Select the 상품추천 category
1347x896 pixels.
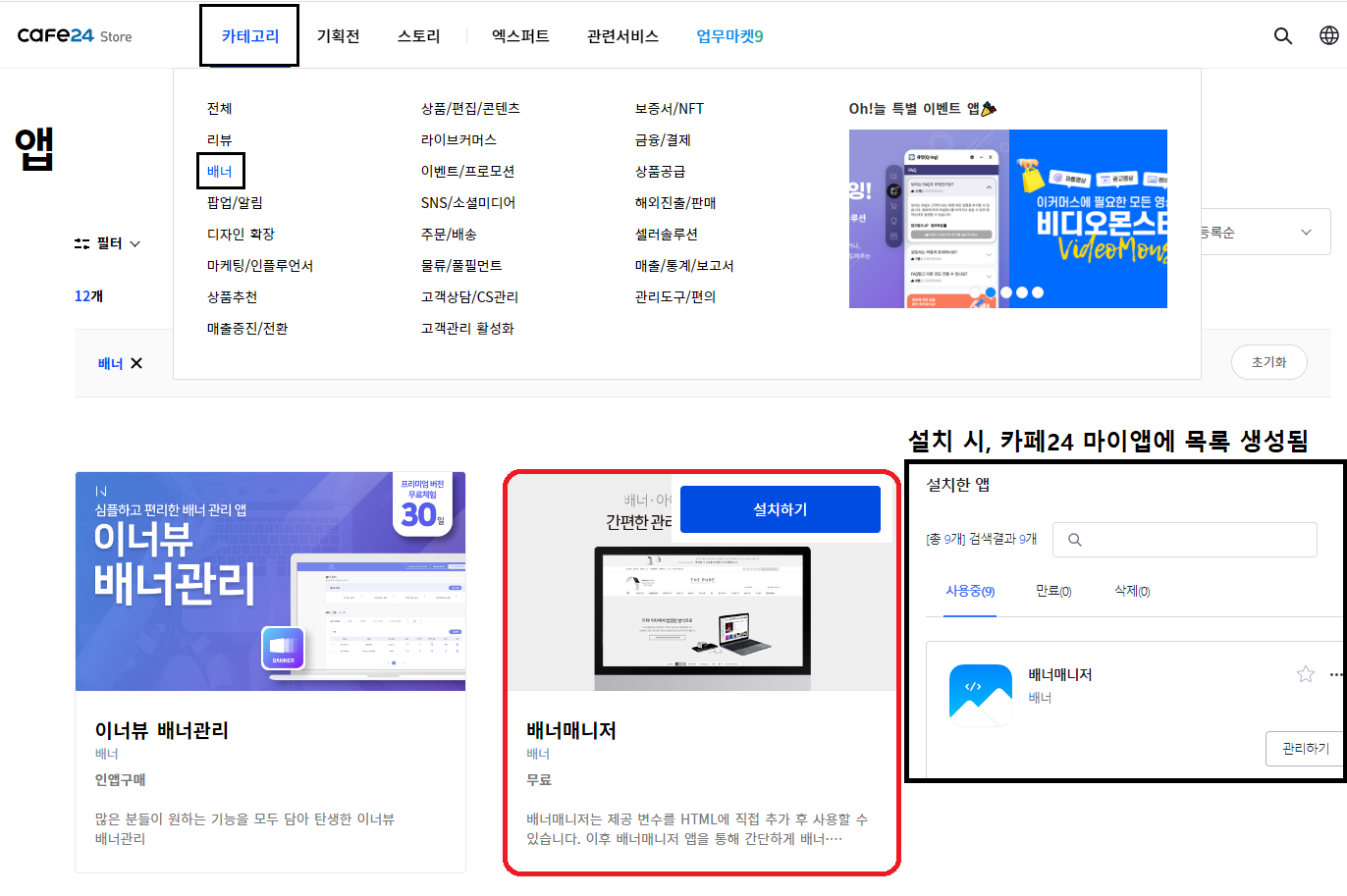pos(232,296)
